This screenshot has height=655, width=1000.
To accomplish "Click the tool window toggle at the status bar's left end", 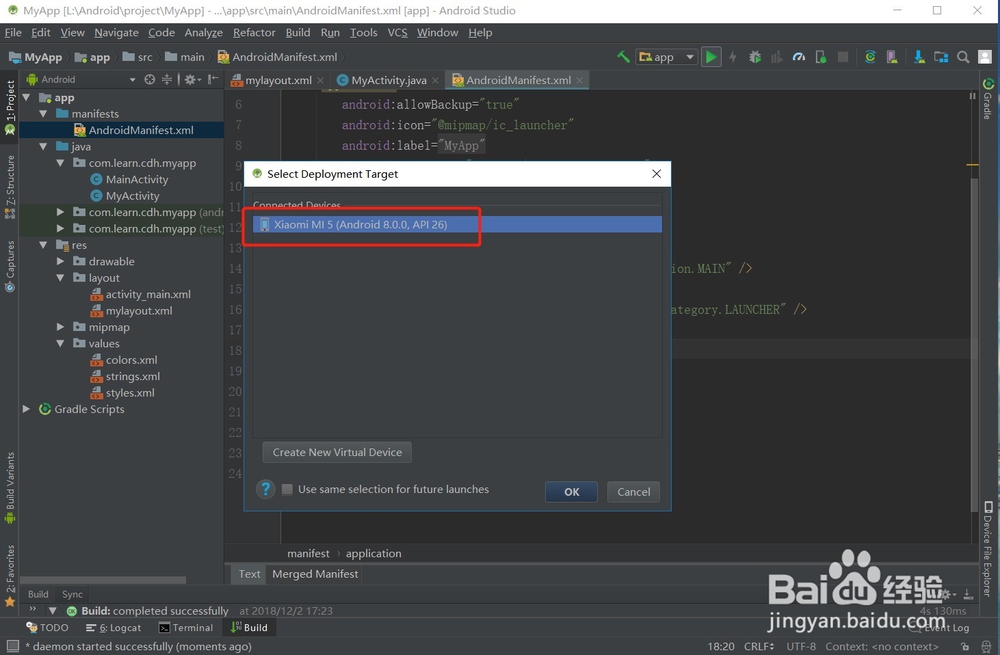I will click(x=12, y=645).
